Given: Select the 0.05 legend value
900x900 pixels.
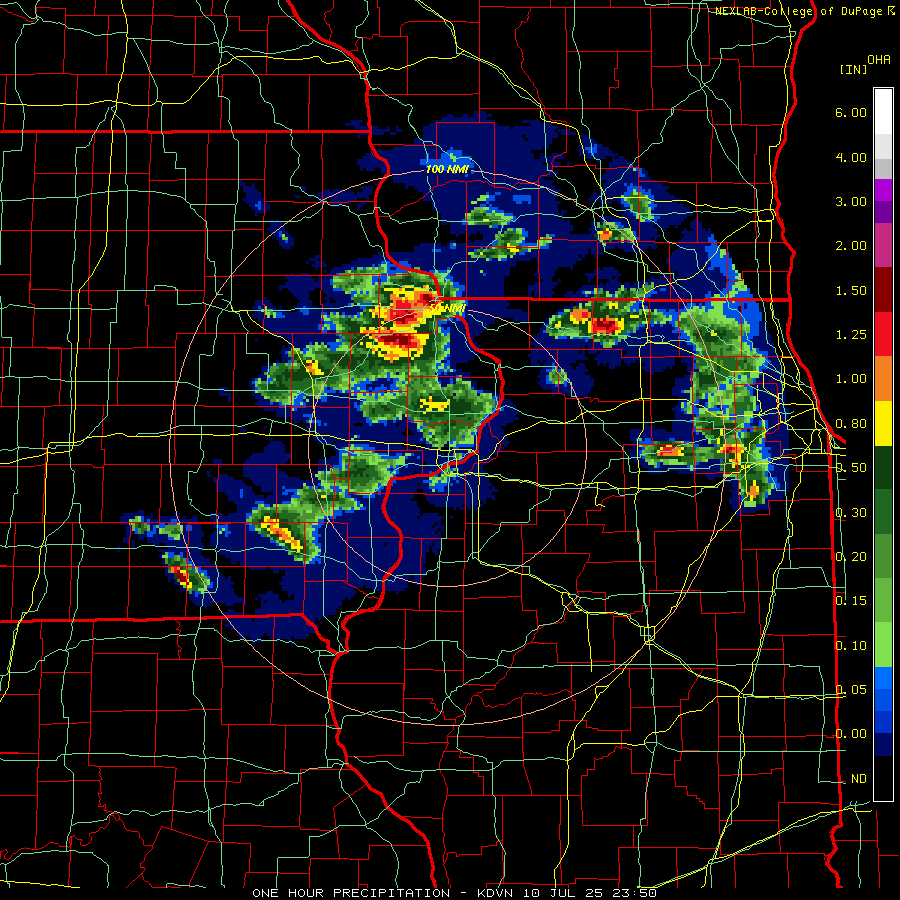Looking at the screenshot, I should pos(851,689).
